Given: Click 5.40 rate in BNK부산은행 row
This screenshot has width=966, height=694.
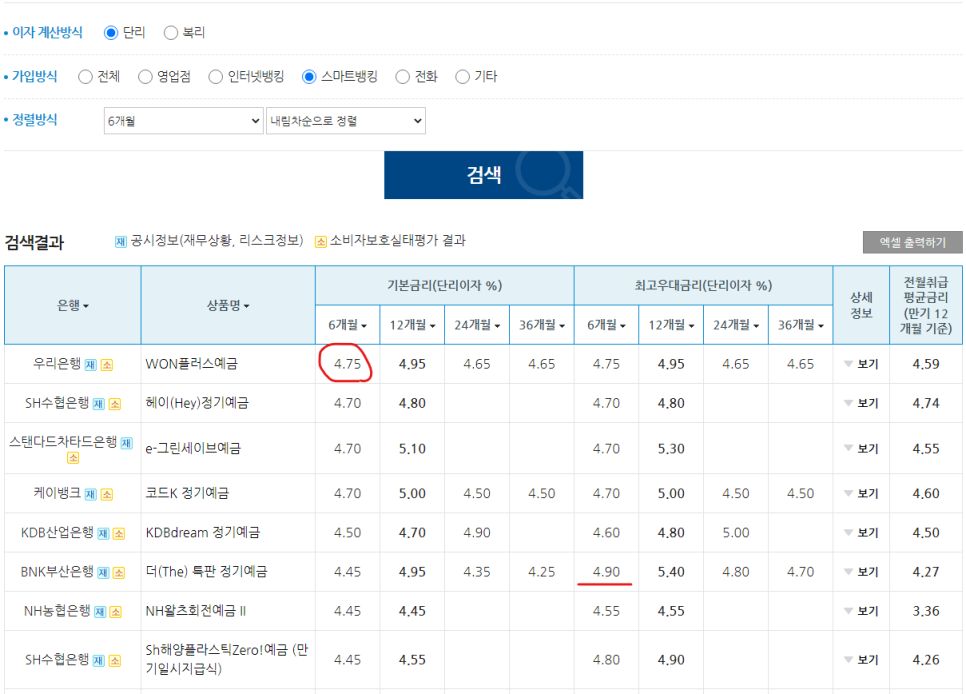Looking at the screenshot, I should pyautogui.click(x=671, y=572).
